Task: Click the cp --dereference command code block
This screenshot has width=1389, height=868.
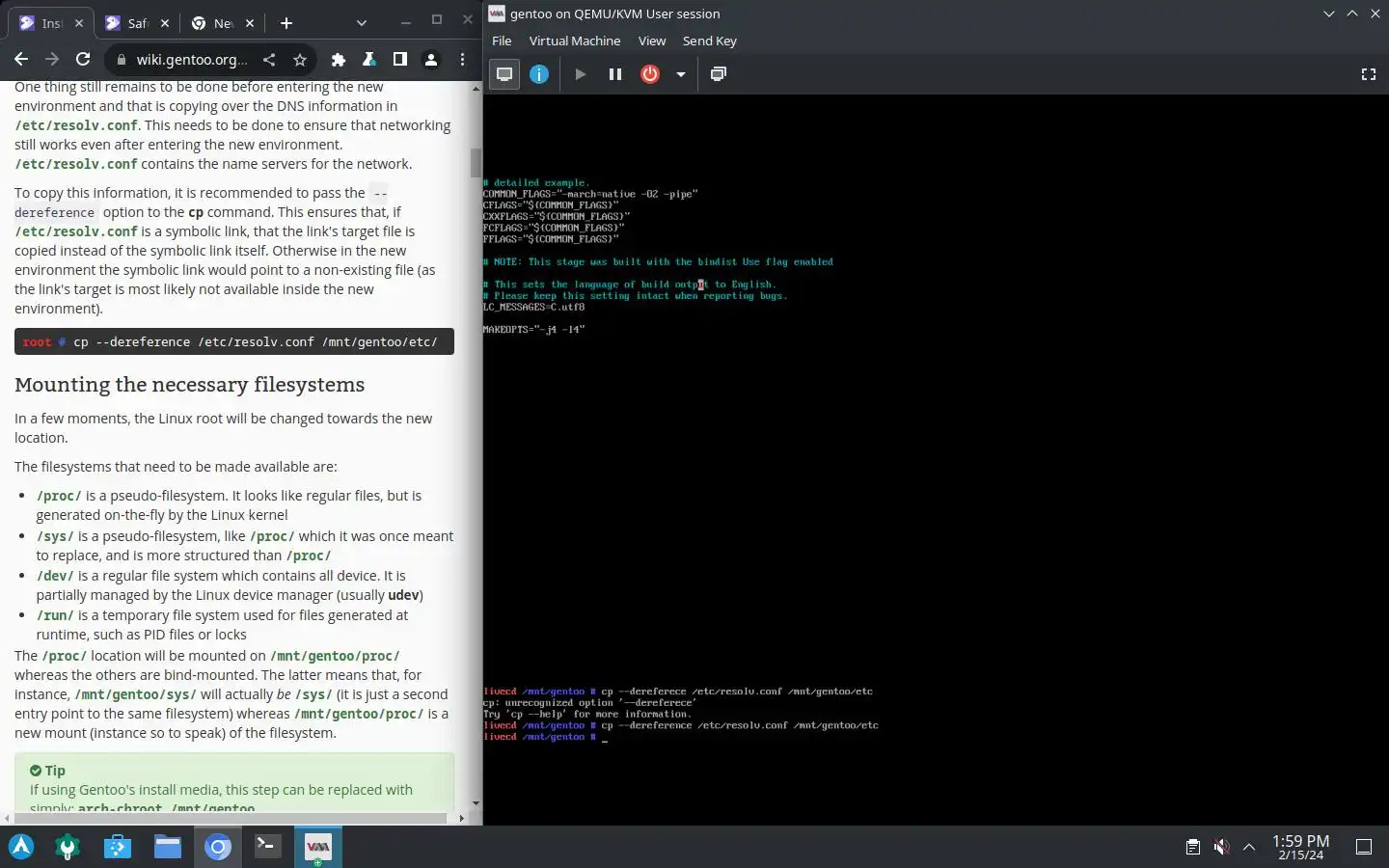Action: (x=234, y=341)
